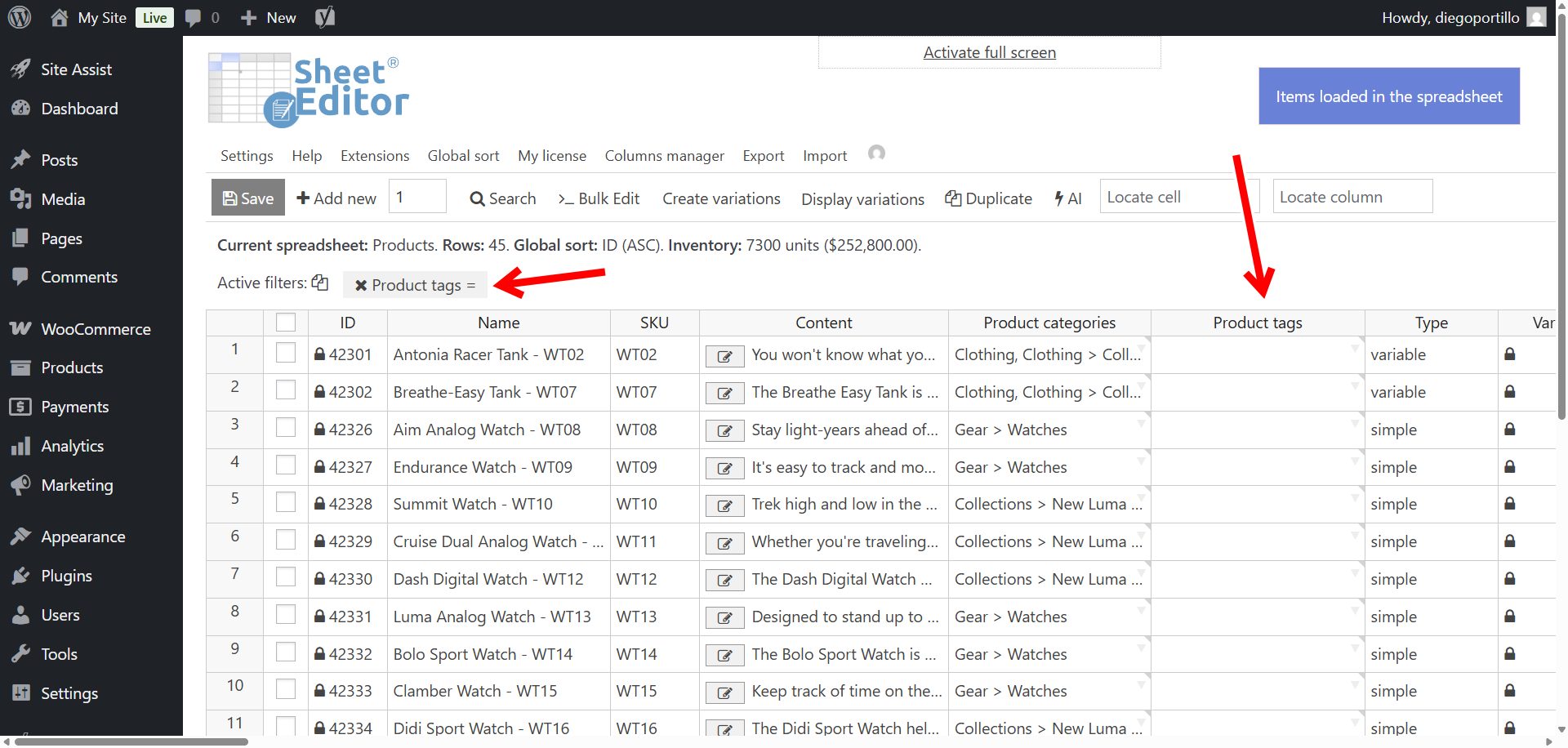Click the comments bubble icon in admin bar

pos(194,17)
